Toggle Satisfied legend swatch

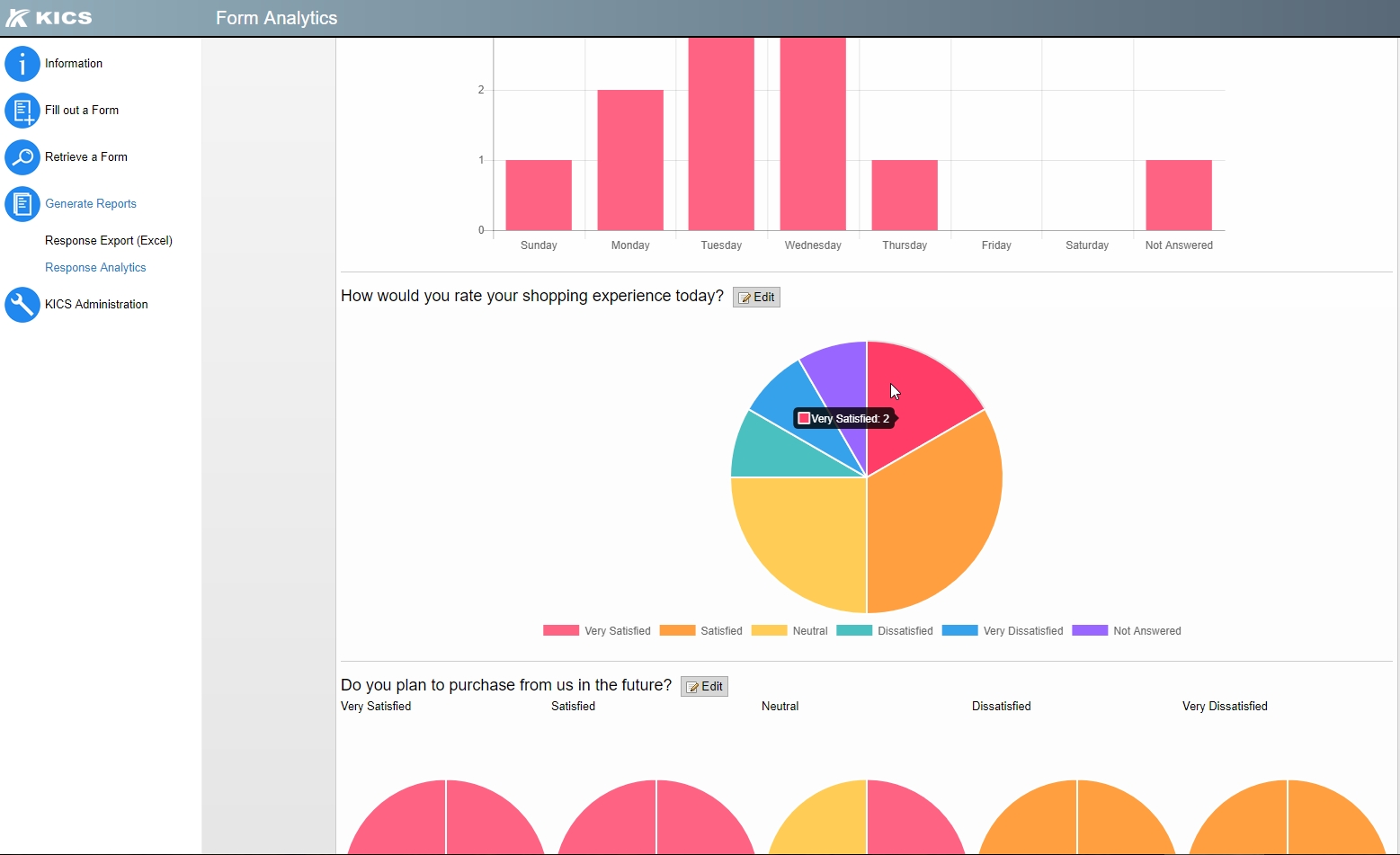click(678, 631)
